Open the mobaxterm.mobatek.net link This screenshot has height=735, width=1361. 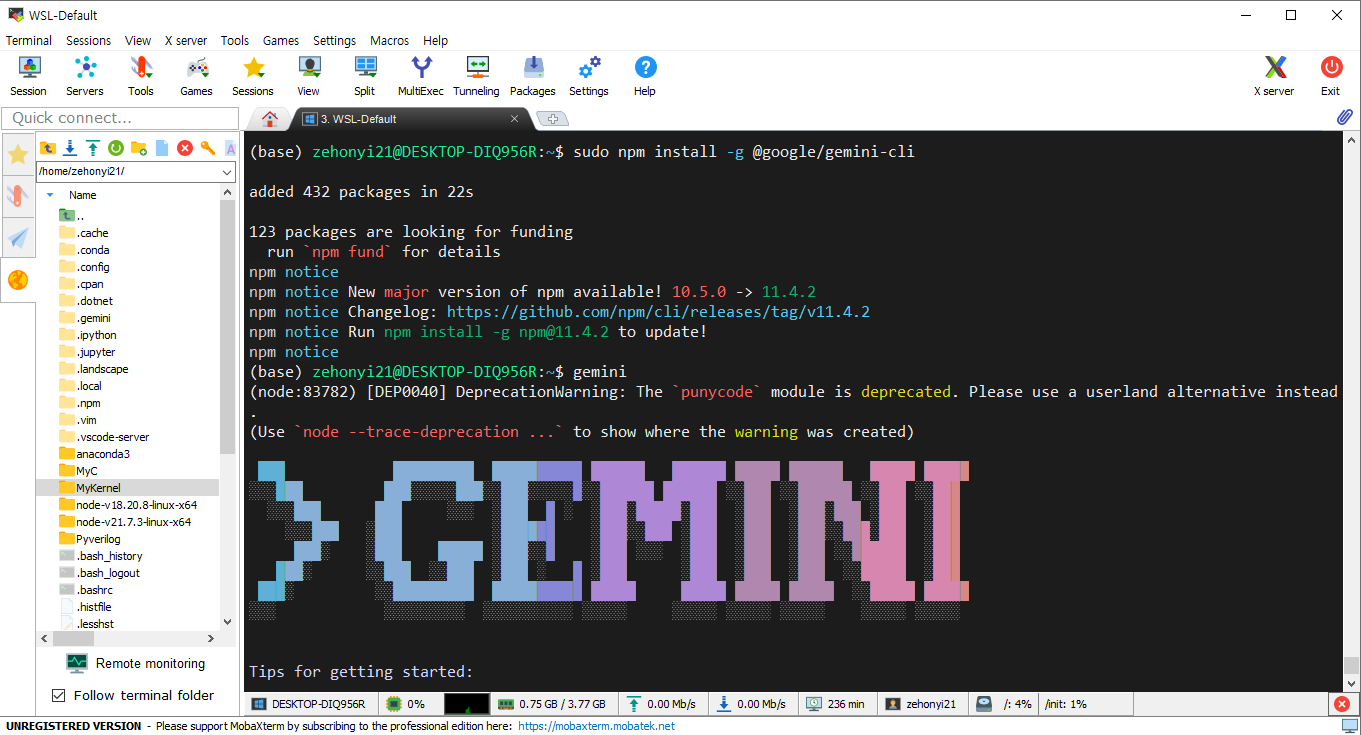click(596, 726)
